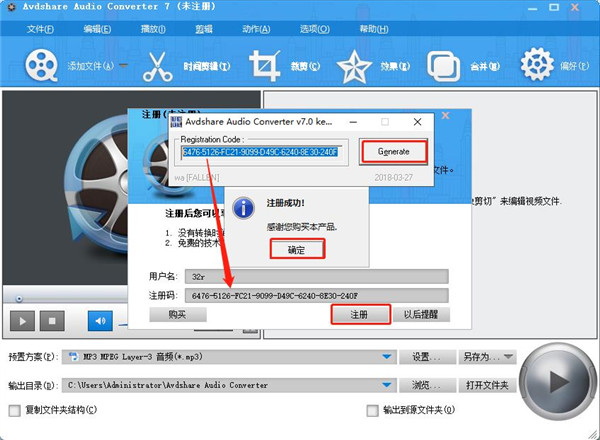Click the play button under preview
600x440 pixels.
pos(22,321)
